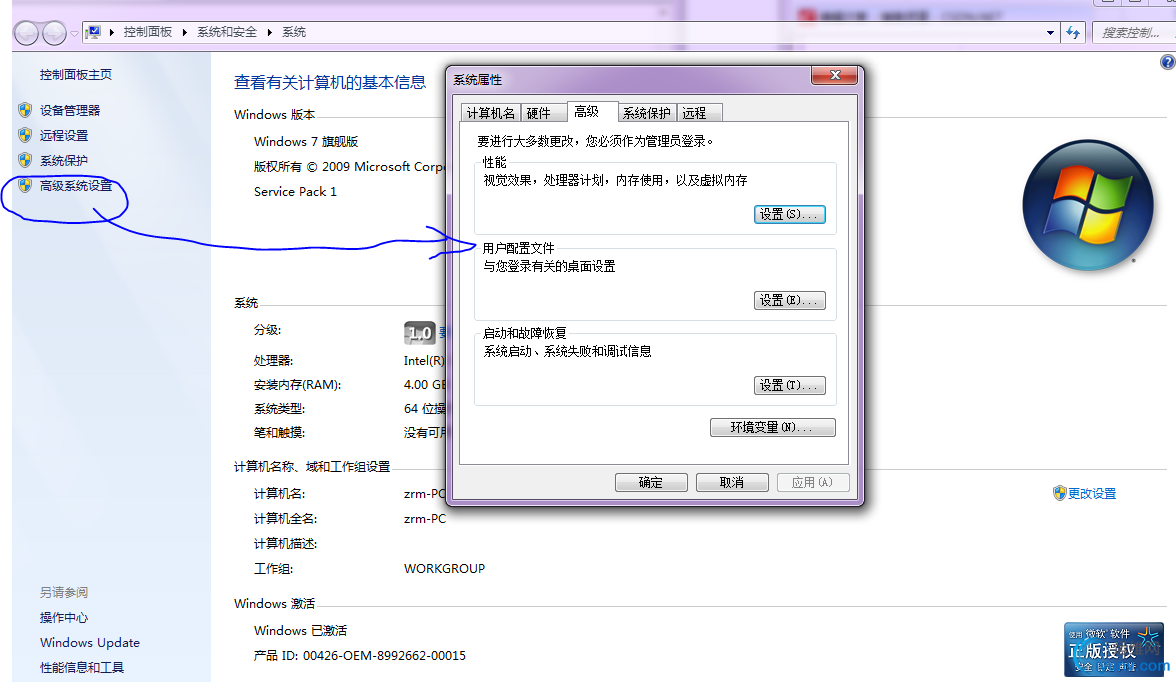Click the 笔和触摸 label
This screenshot has height=682, width=1176.
[x=280, y=433]
